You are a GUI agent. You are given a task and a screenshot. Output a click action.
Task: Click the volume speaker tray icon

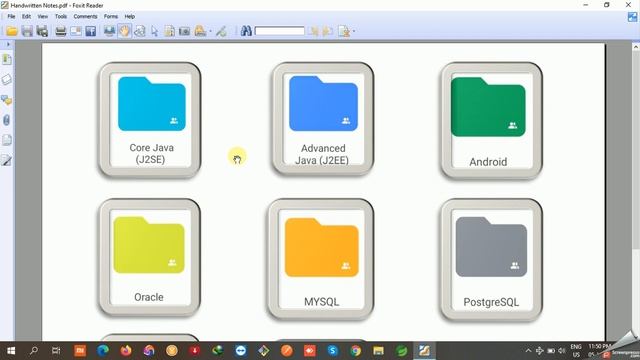[x=562, y=351]
